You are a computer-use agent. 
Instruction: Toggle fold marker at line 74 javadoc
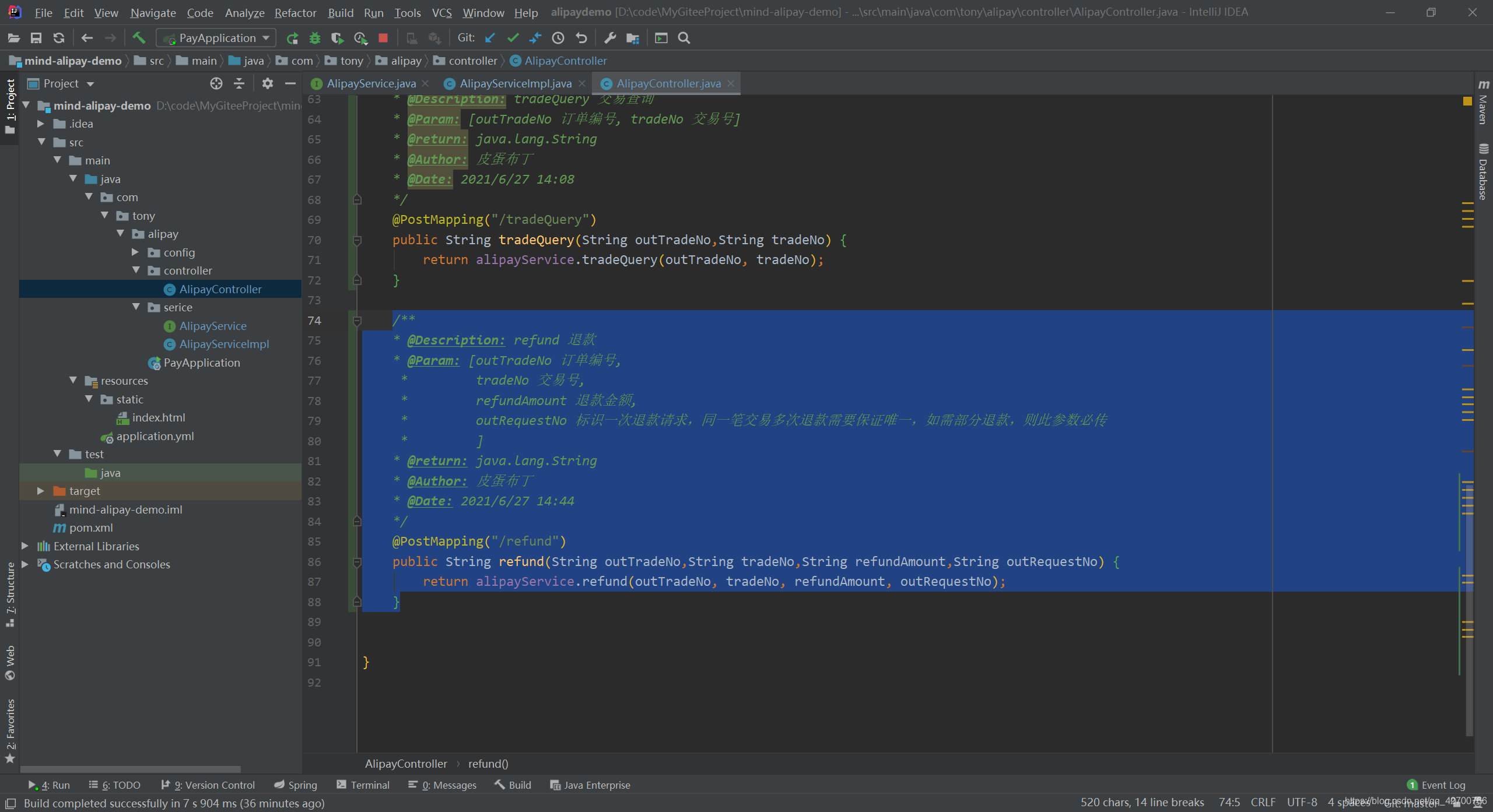pyautogui.click(x=358, y=321)
